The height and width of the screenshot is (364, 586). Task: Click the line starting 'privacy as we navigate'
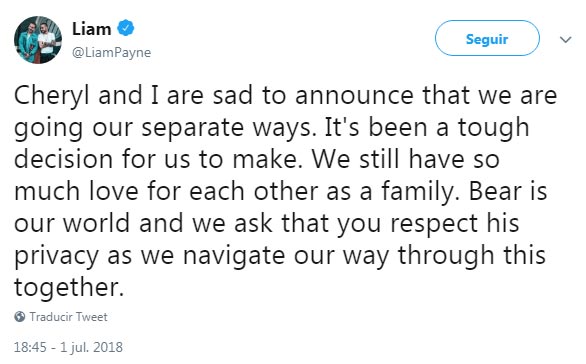pos(280,256)
